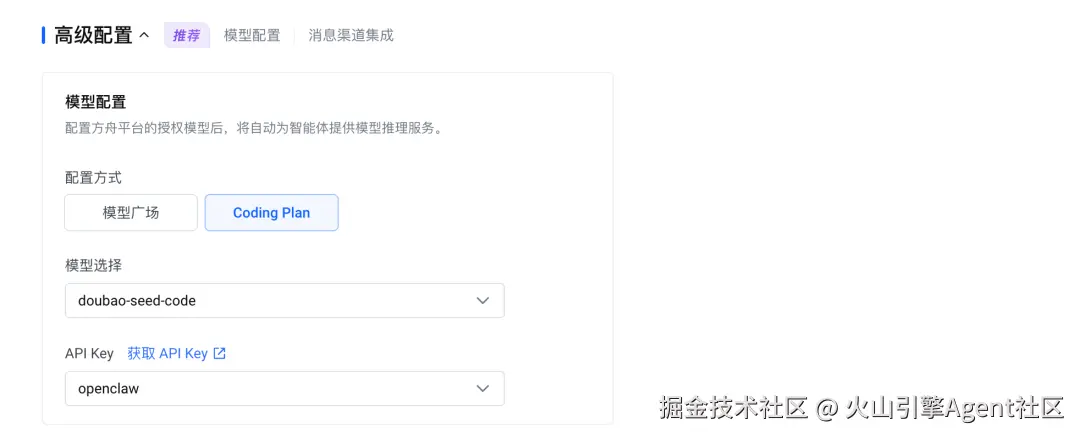Viewport: 1080px width, 439px height.
Task: Click the blue bar beside 高级配置
Action: [44, 35]
